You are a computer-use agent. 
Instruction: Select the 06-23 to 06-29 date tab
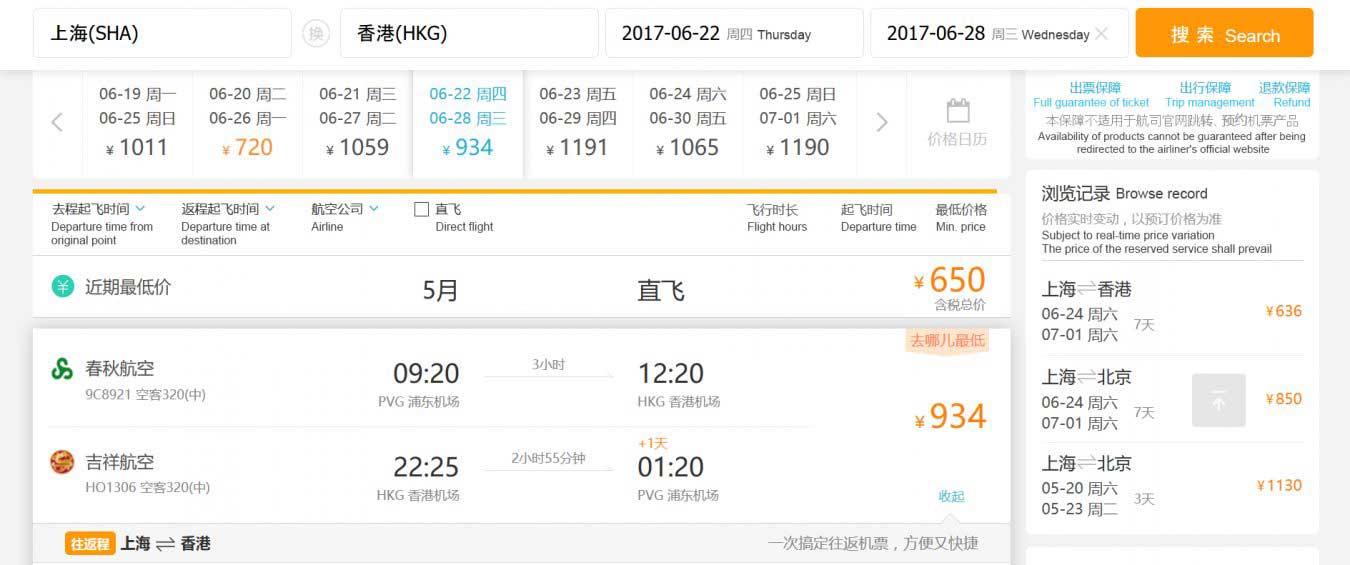[577, 123]
